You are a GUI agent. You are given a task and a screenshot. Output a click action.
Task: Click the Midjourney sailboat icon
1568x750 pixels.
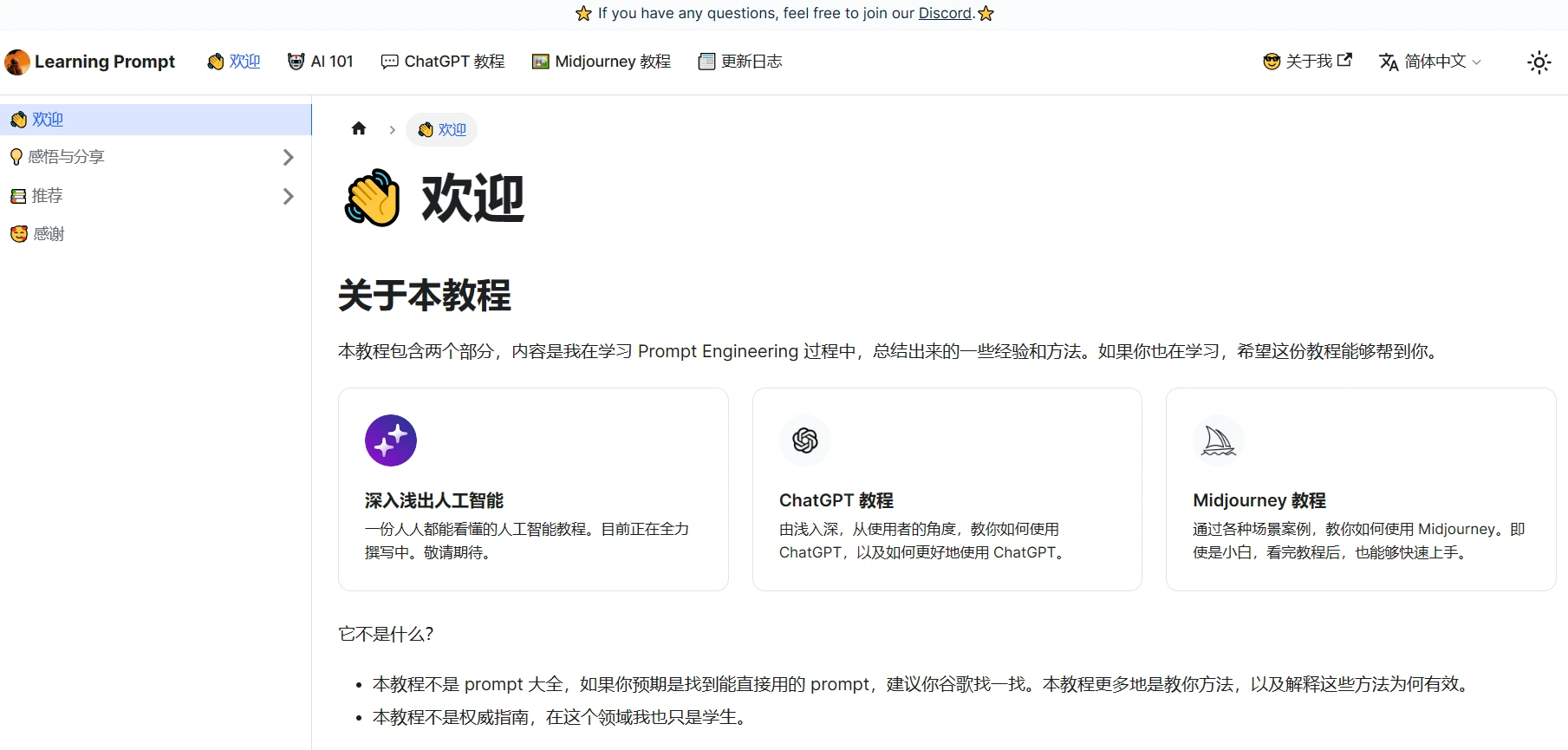coord(1219,440)
